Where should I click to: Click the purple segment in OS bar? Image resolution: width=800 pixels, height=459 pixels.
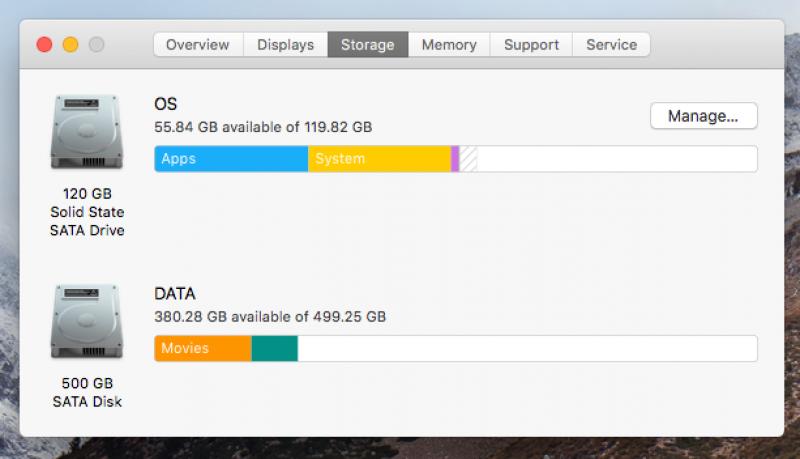(455, 159)
